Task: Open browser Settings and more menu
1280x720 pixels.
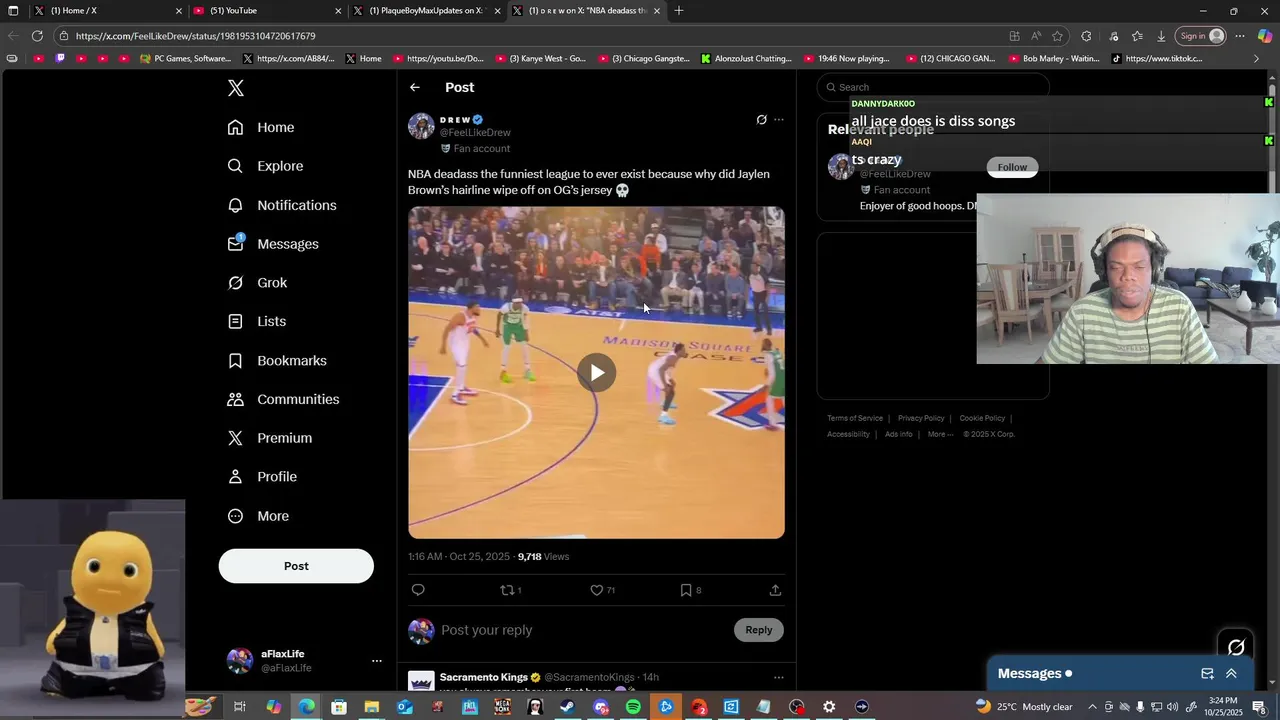Action: [x=1240, y=36]
